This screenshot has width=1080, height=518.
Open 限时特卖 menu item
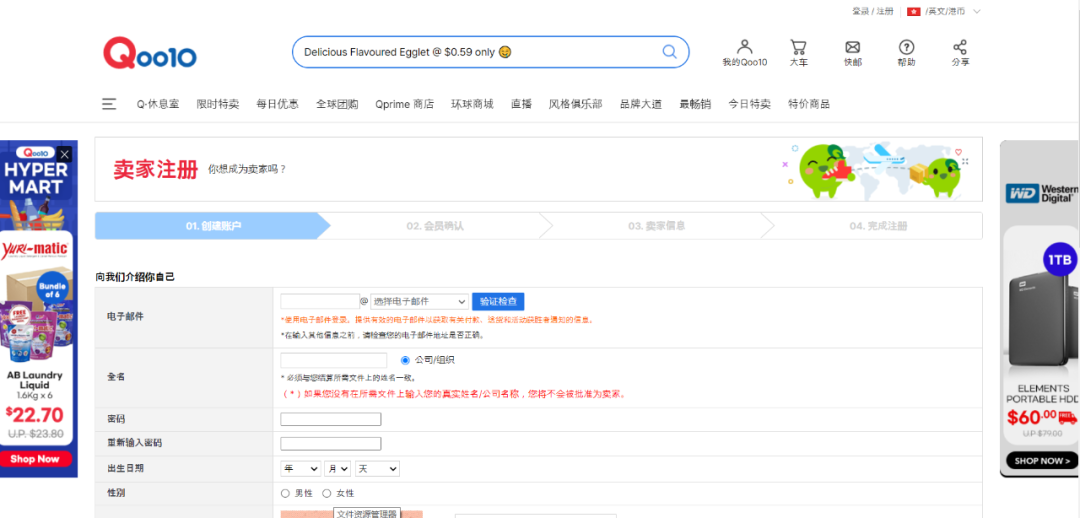tap(218, 104)
